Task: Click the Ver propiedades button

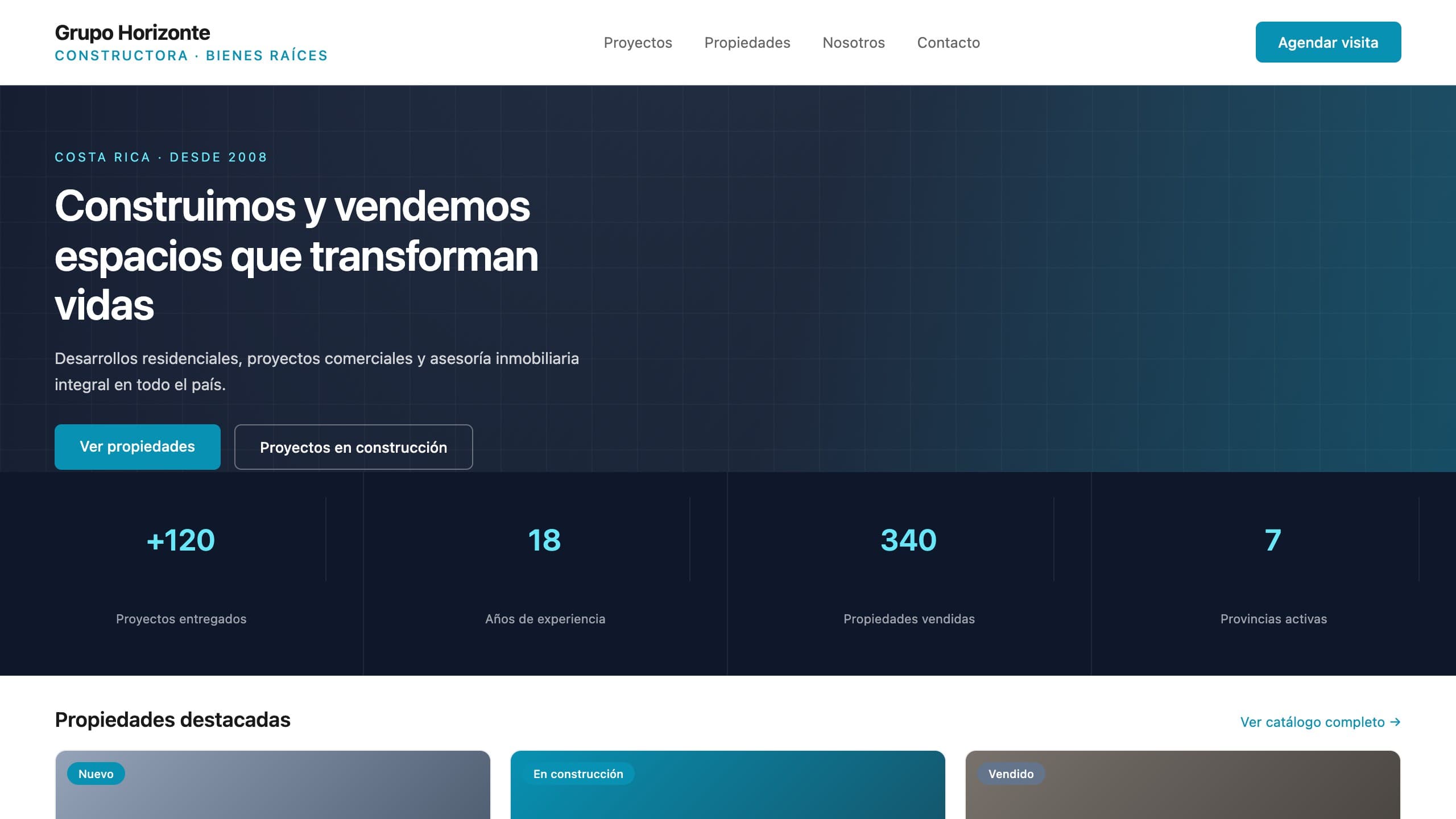Action: click(138, 447)
